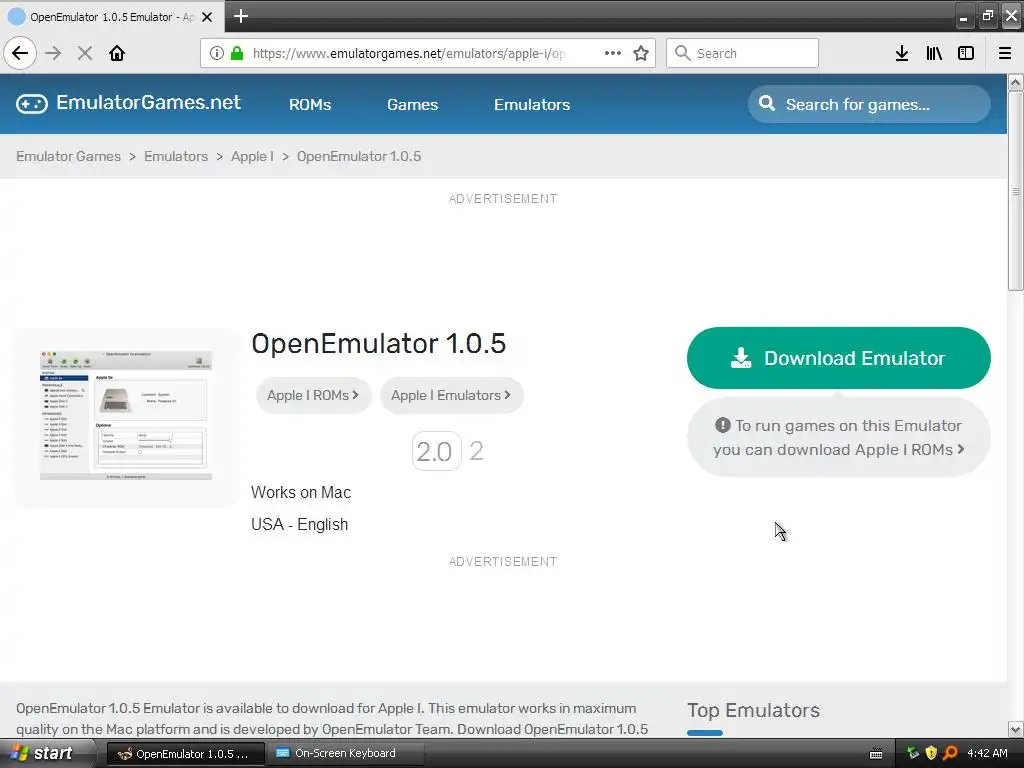Click the vote count 2 next to rating
This screenshot has height=768, width=1024.
pos(476,451)
